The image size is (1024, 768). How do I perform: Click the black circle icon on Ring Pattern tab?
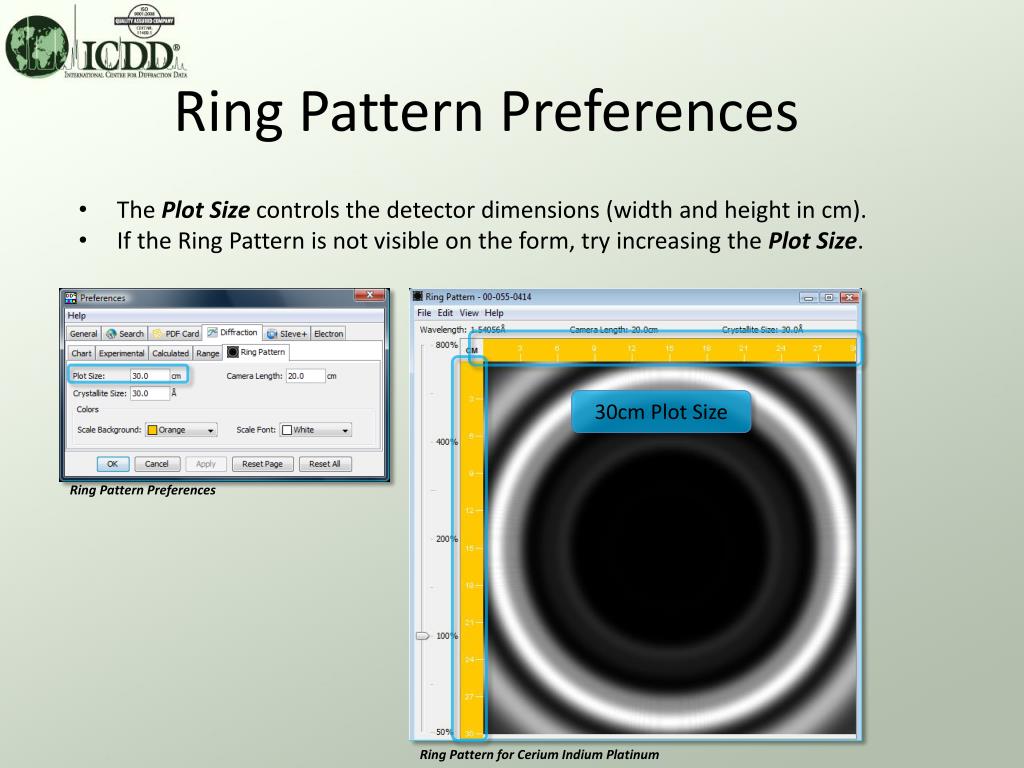click(232, 352)
